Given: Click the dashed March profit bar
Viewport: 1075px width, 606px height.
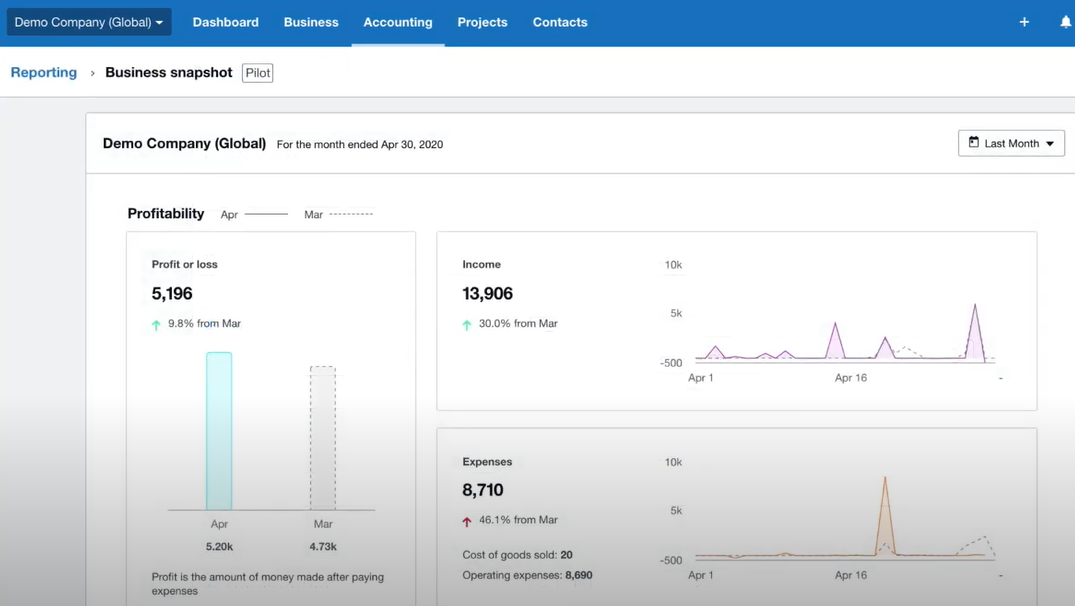Looking at the screenshot, I should point(323,438).
